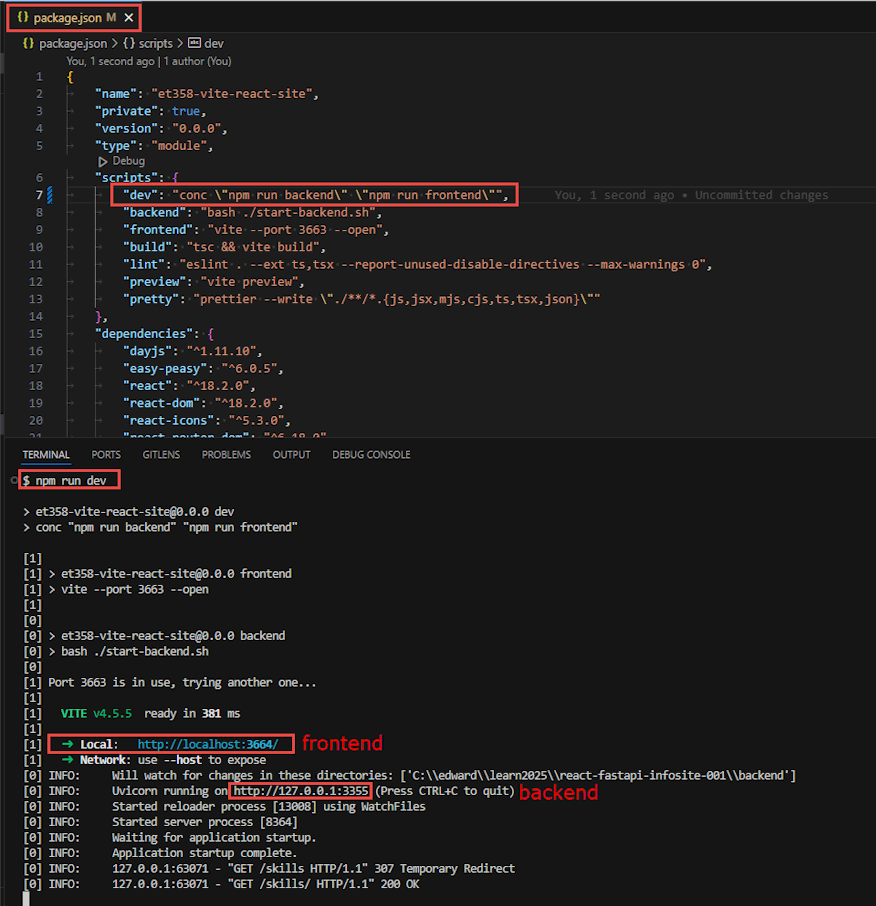Viewport: 876px width, 906px height.
Task: Switch to the OUTPUT panel tab
Action: [x=291, y=454]
